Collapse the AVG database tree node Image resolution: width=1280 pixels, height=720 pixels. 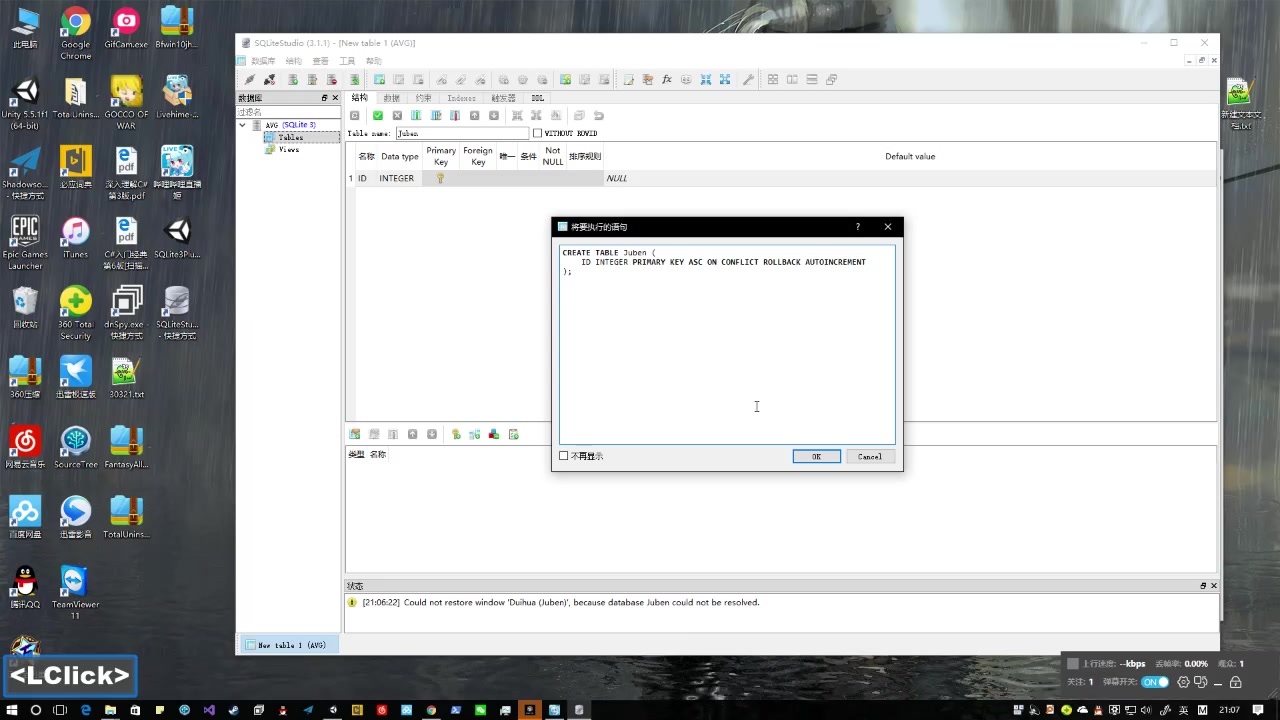pyautogui.click(x=242, y=125)
